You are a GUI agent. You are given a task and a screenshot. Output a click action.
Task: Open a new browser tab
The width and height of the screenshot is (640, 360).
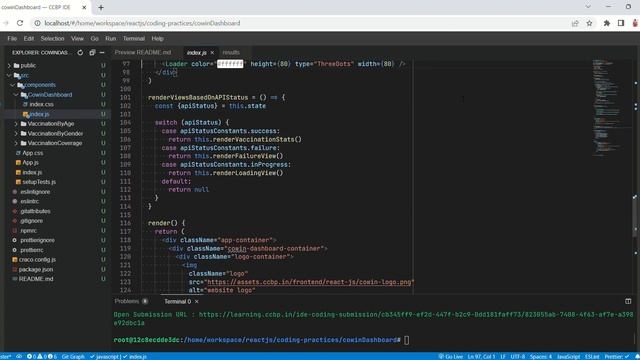tap(101, 7)
